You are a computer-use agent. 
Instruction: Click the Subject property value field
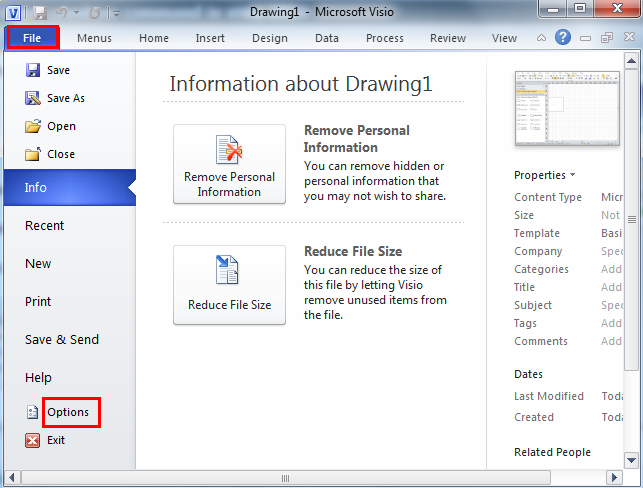(x=611, y=305)
